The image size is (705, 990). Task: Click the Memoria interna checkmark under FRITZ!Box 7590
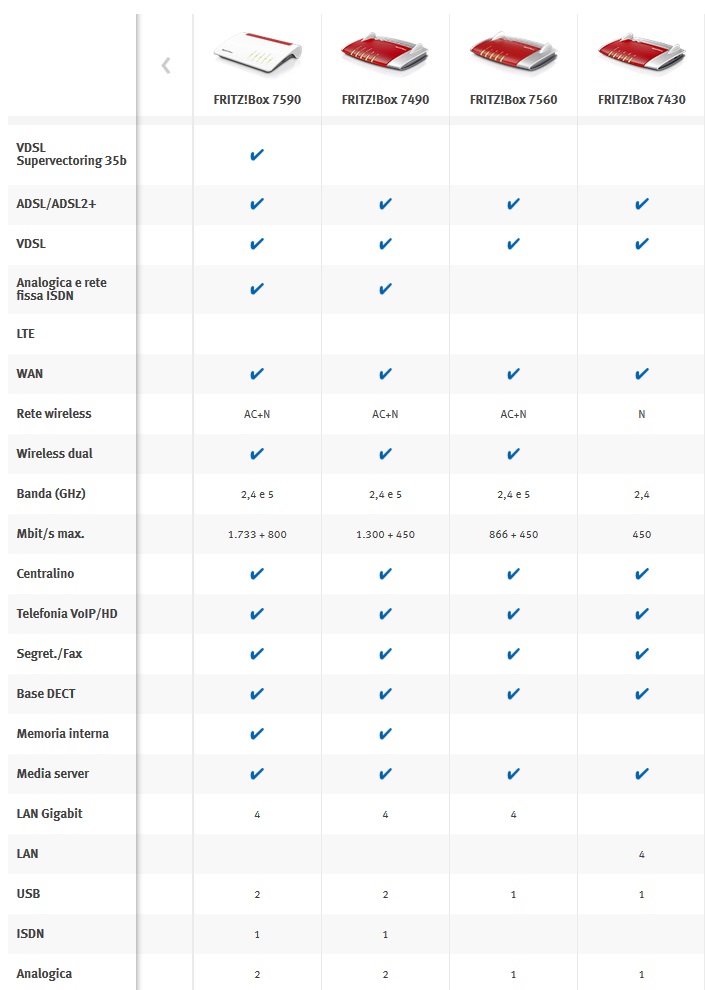pyautogui.click(x=257, y=734)
